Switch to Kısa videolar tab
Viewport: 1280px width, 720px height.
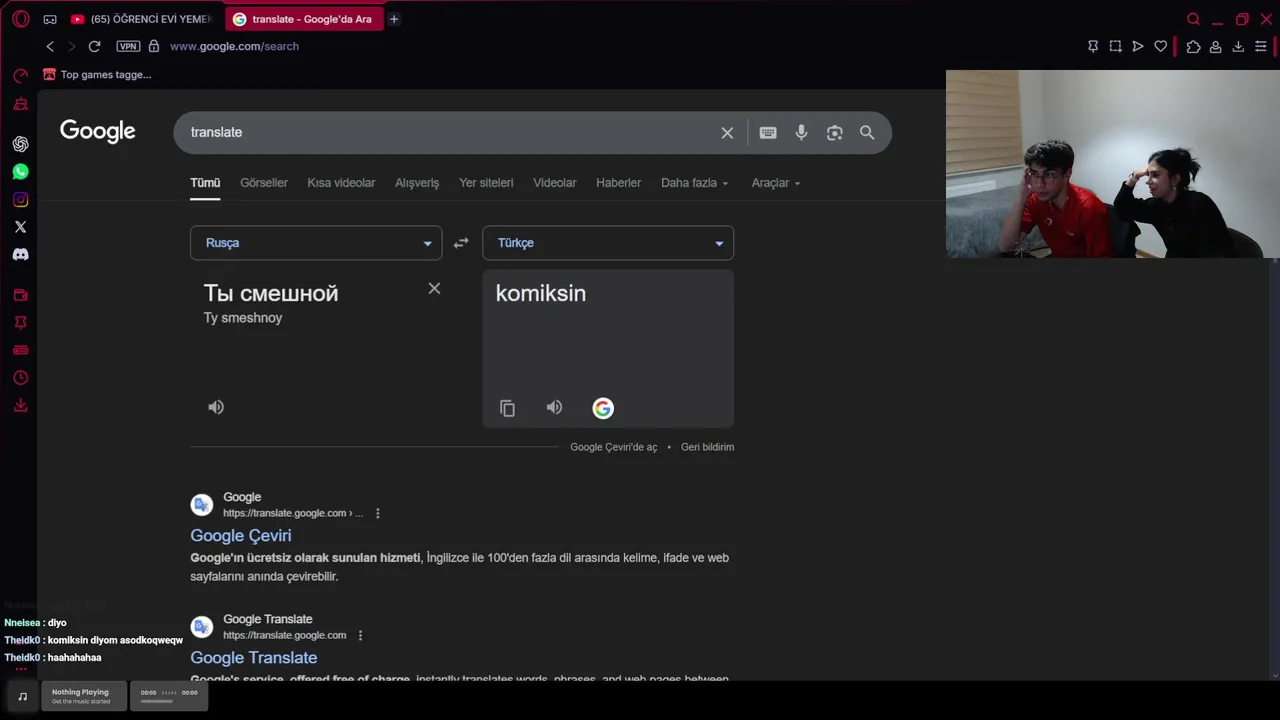click(x=341, y=183)
